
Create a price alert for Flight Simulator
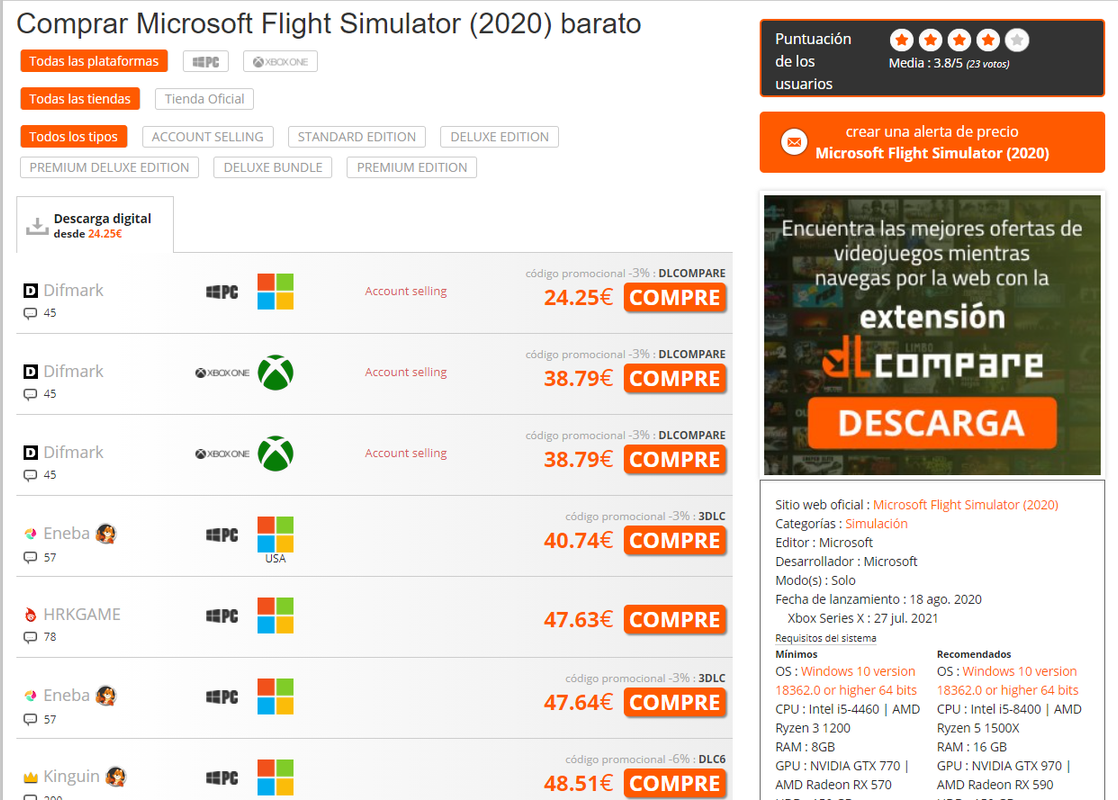tap(932, 143)
